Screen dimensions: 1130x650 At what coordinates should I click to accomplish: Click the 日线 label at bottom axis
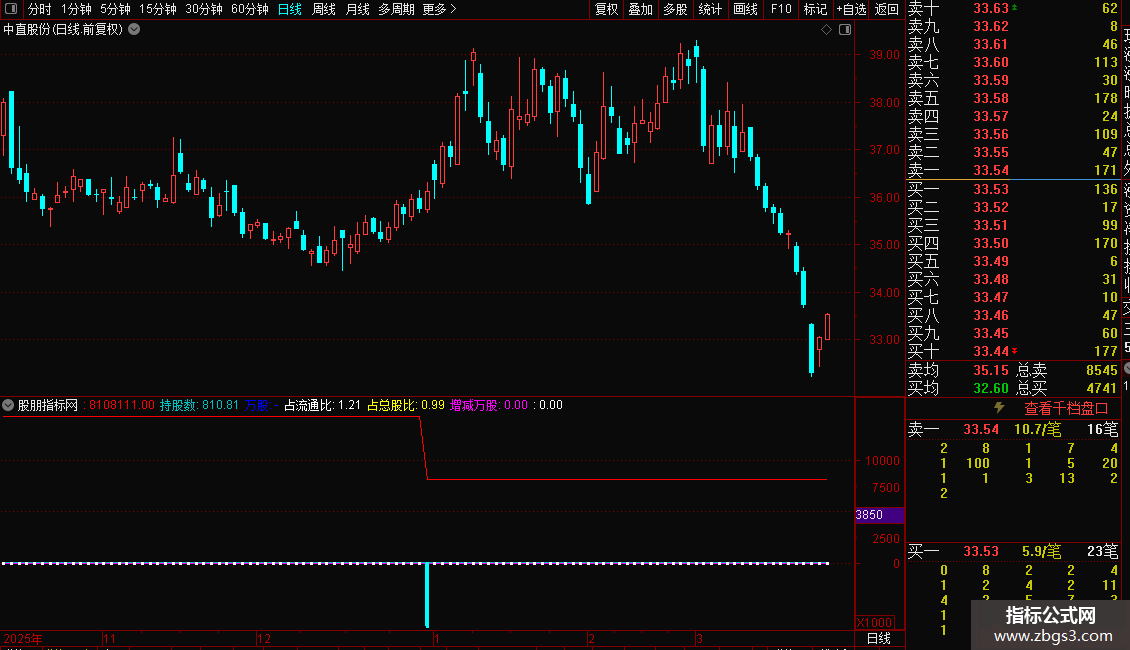(x=878, y=638)
